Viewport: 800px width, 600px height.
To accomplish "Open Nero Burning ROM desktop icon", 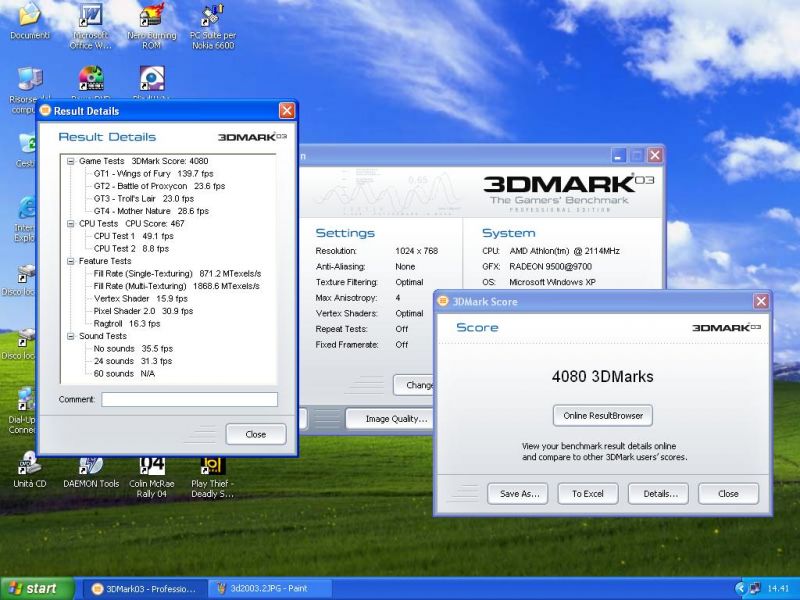I will coord(152,26).
